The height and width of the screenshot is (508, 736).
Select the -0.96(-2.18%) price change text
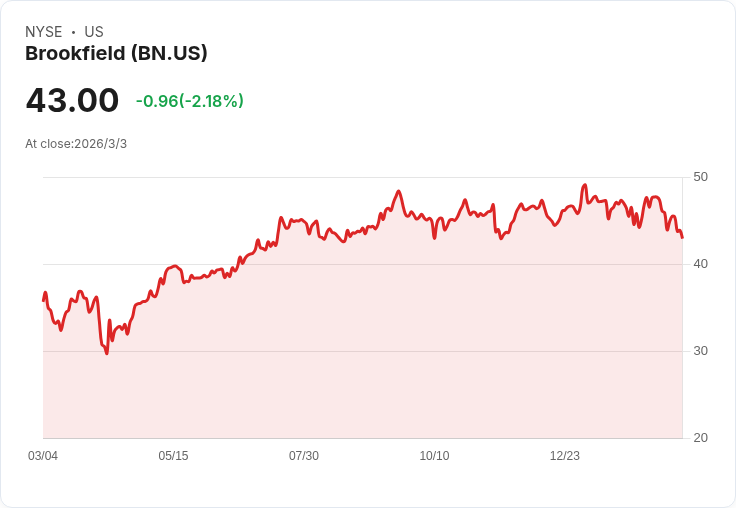point(190,101)
